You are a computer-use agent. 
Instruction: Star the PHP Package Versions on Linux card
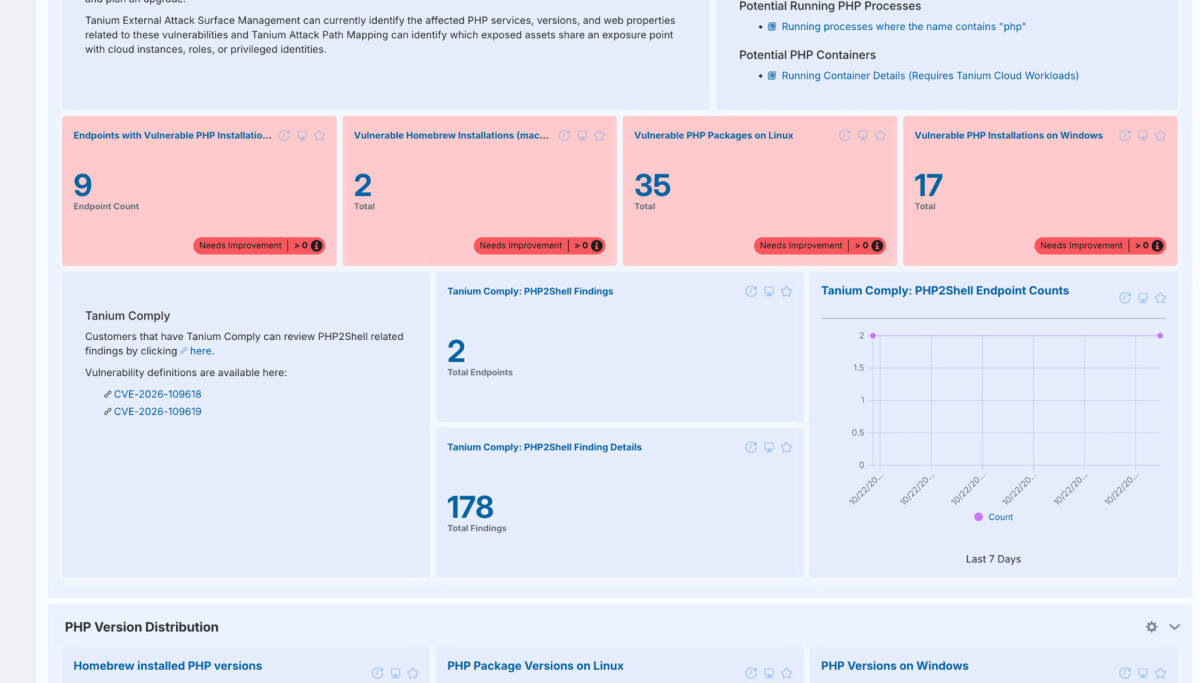(x=786, y=674)
